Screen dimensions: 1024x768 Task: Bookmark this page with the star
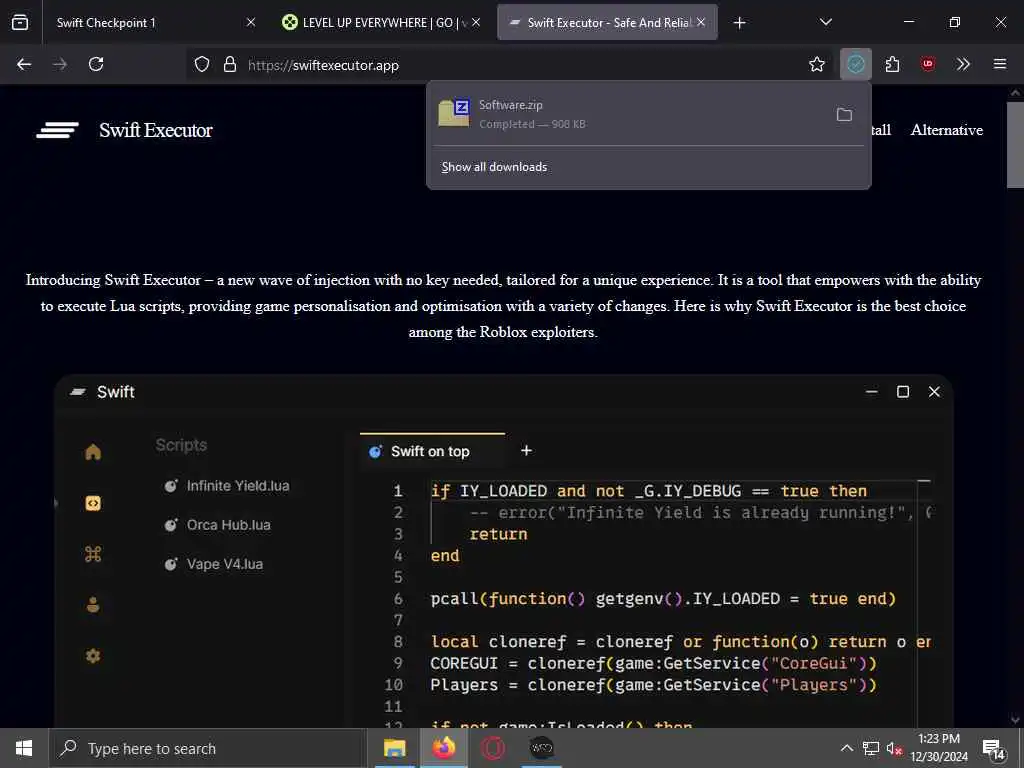click(816, 64)
